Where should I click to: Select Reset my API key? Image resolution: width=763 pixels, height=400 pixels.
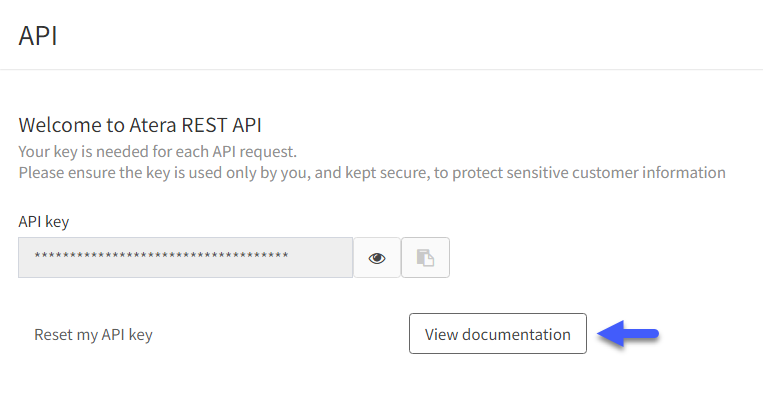pos(93,335)
